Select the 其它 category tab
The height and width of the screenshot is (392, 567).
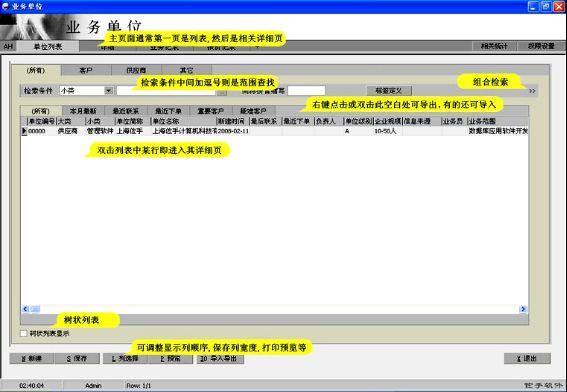pos(186,71)
